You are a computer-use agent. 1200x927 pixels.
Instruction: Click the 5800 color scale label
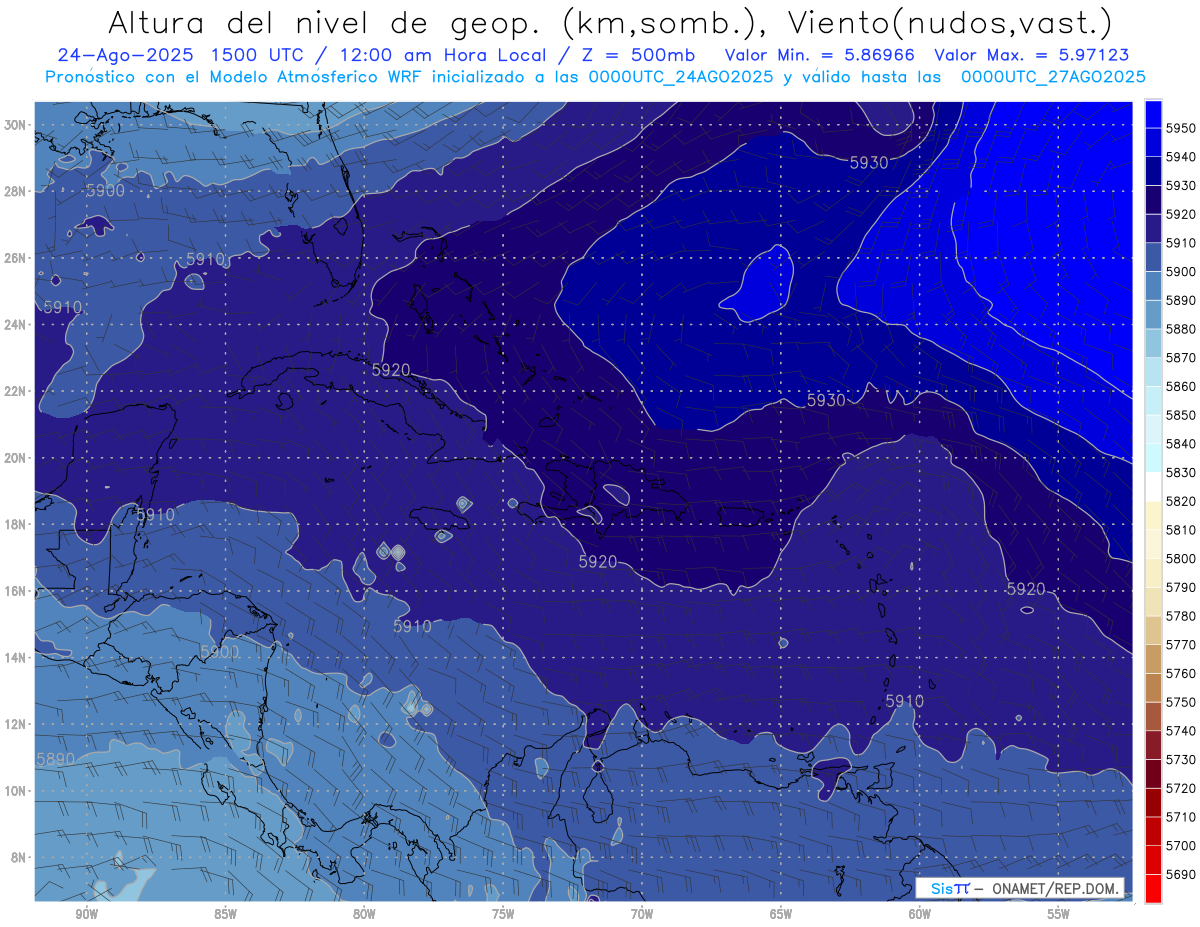(1181, 558)
